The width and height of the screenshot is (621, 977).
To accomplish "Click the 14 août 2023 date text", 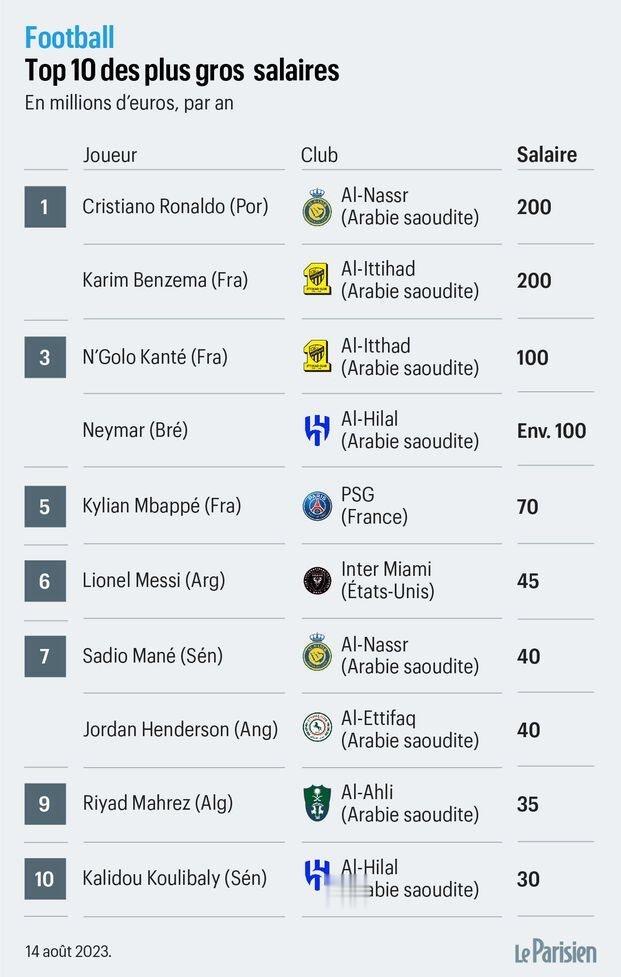I will [x=68, y=951].
